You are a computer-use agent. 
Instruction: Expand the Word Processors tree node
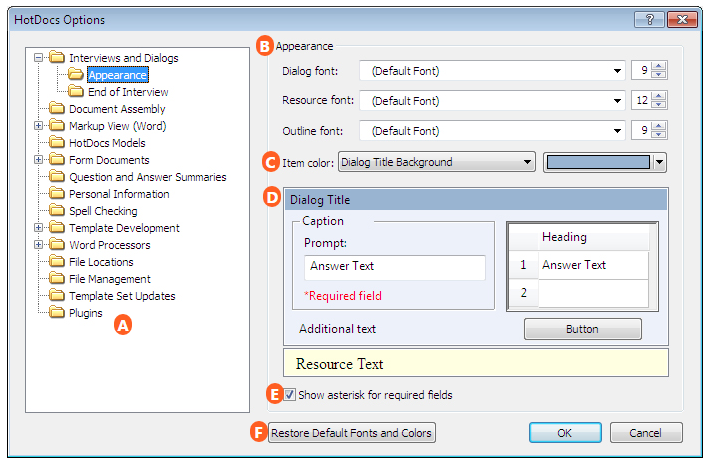38,245
